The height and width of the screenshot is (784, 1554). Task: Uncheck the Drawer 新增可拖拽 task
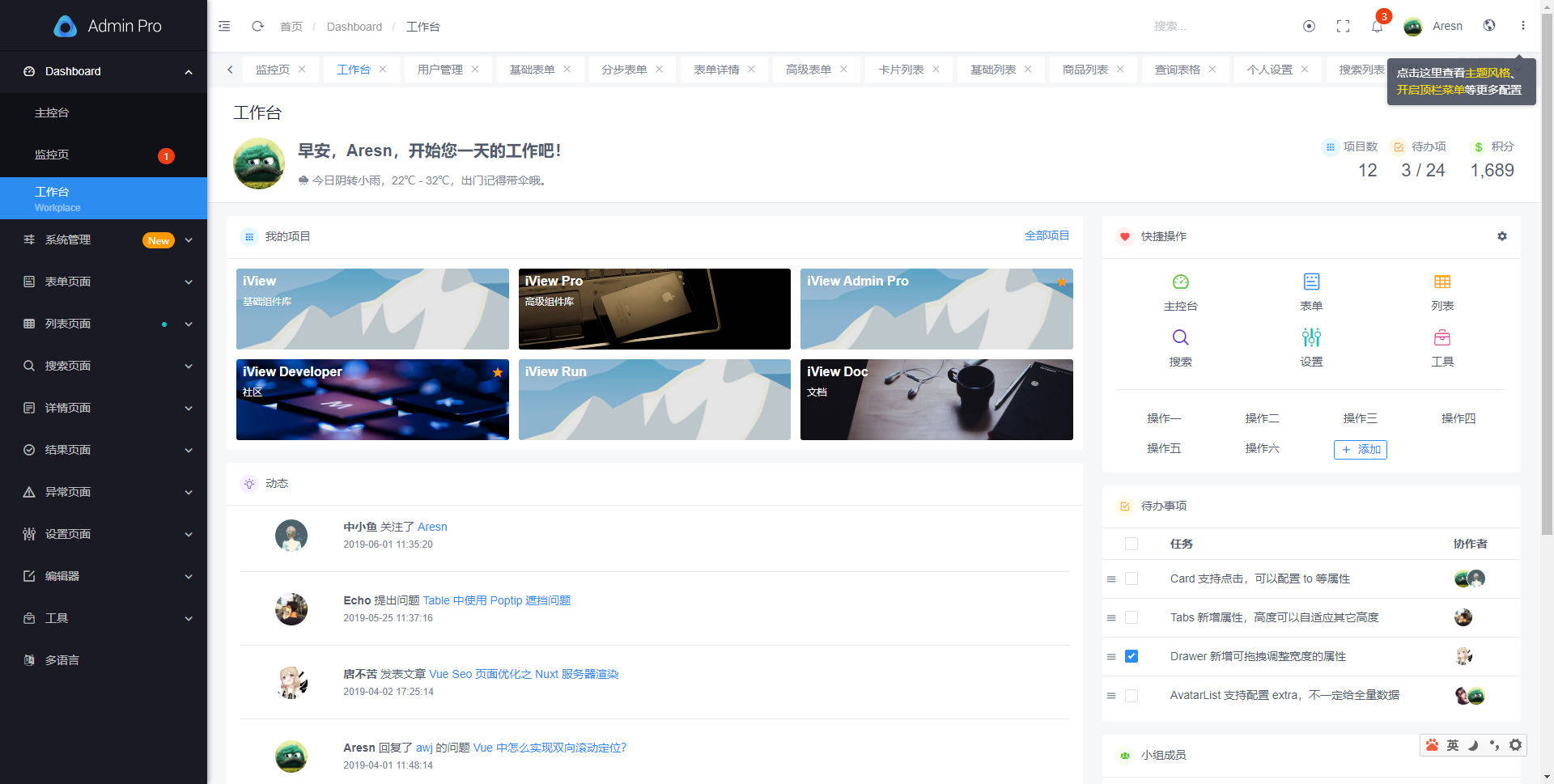[1132, 656]
